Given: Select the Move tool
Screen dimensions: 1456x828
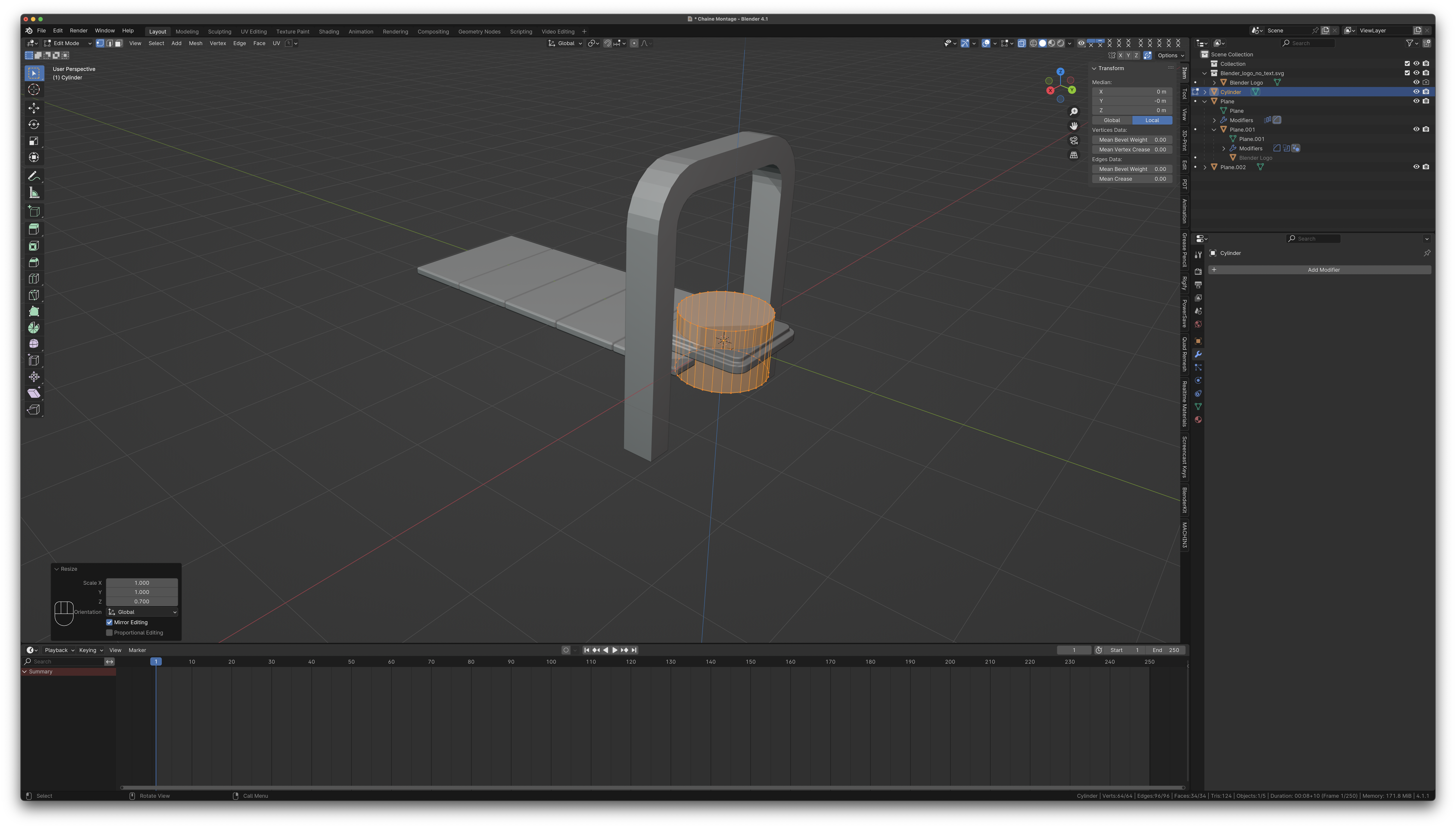Looking at the screenshot, I should 34,108.
